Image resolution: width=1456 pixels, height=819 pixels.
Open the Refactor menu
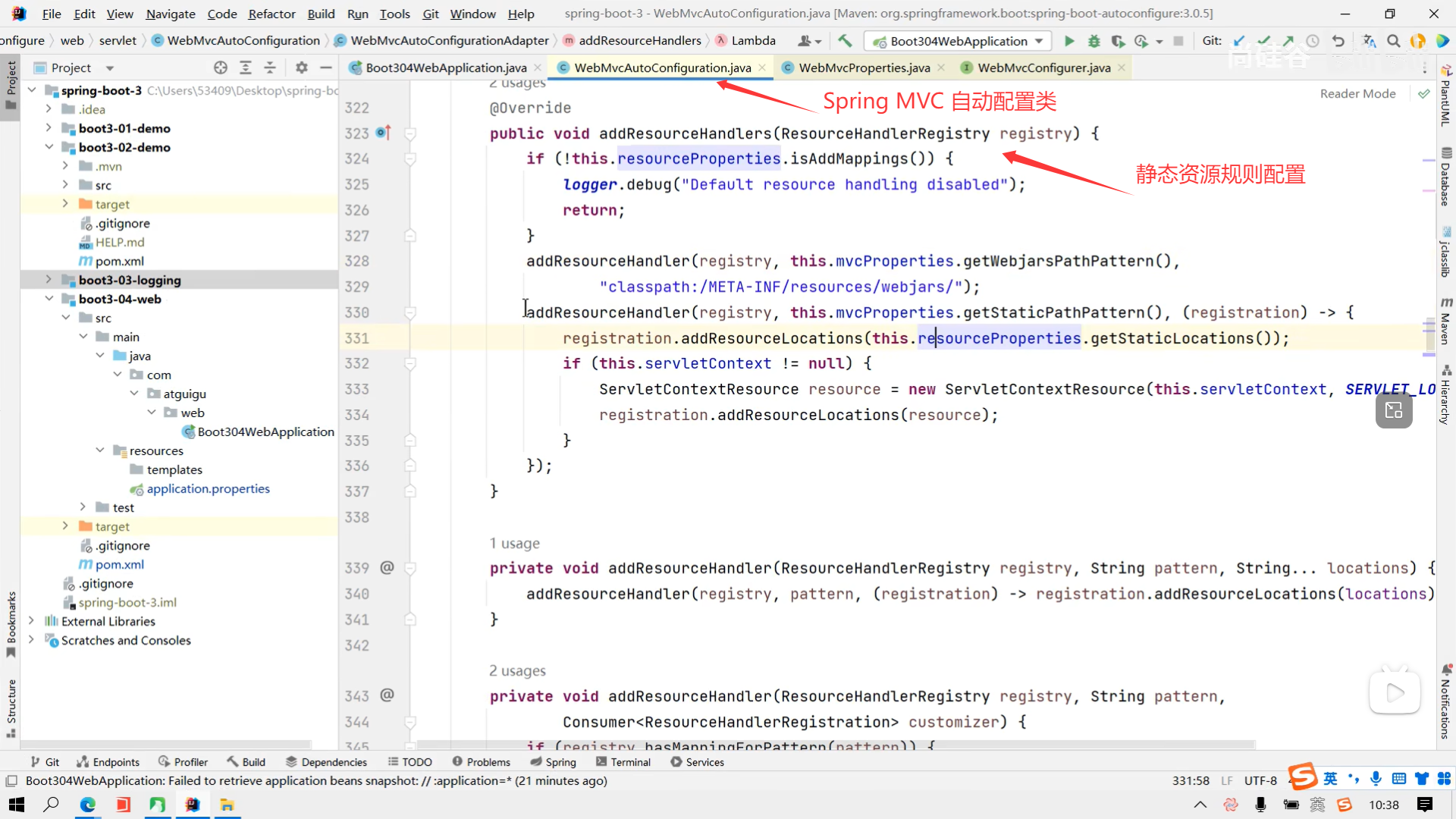tap(271, 14)
